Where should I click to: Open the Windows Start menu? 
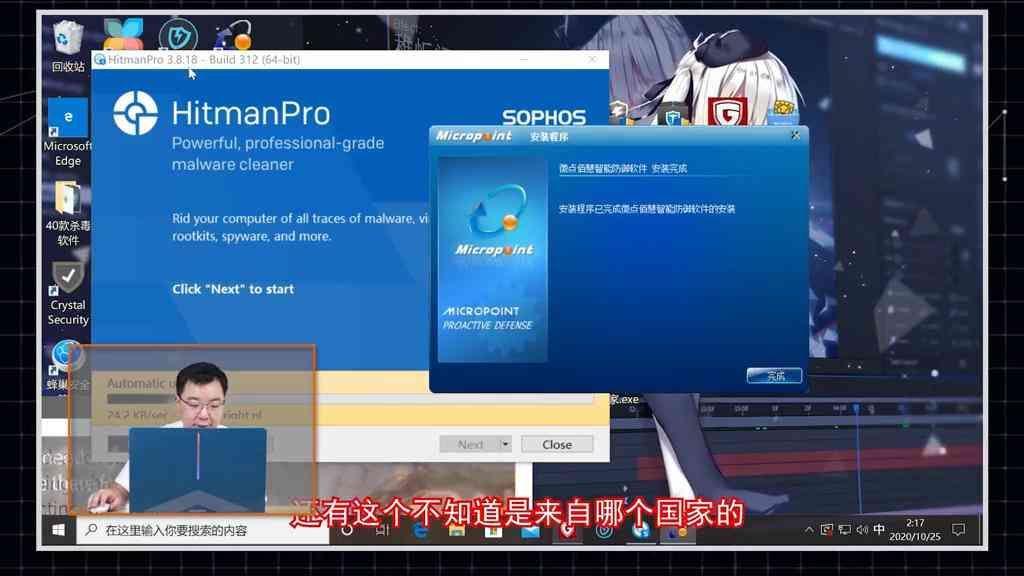[x=58, y=530]
